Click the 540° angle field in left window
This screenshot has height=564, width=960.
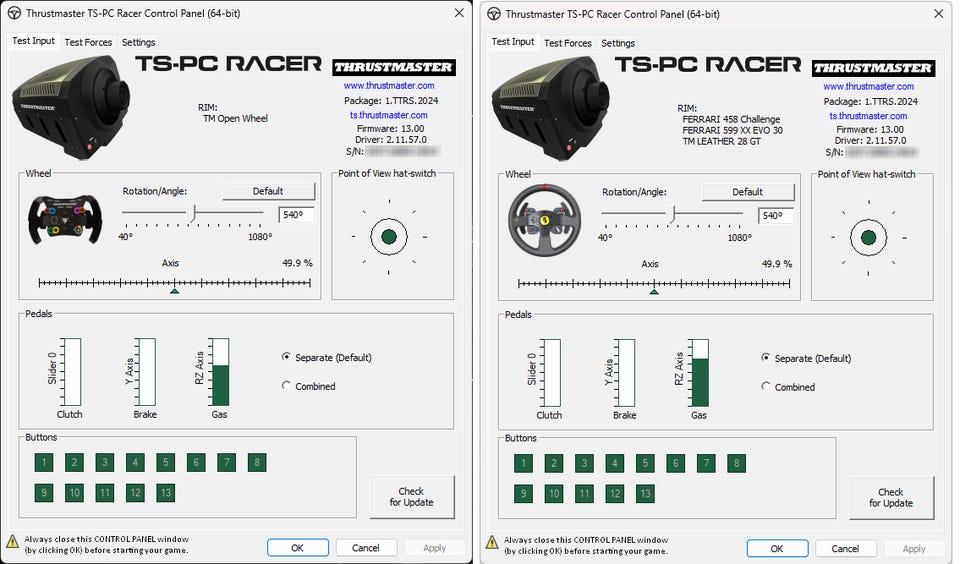pyautogui.click(x=296, y=215)
